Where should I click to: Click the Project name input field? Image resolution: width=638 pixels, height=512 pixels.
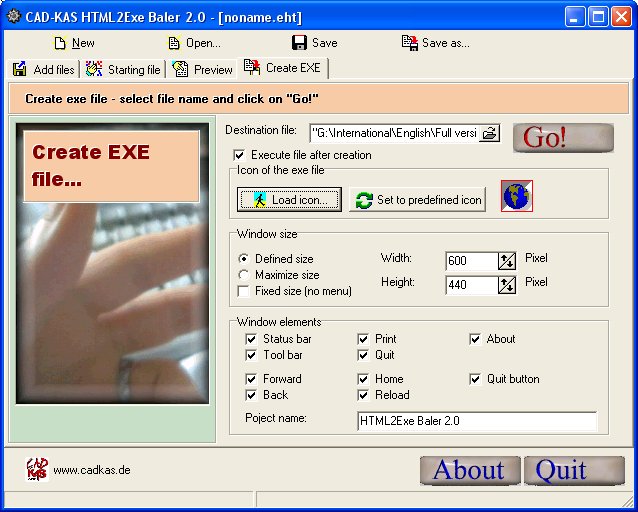476,421
